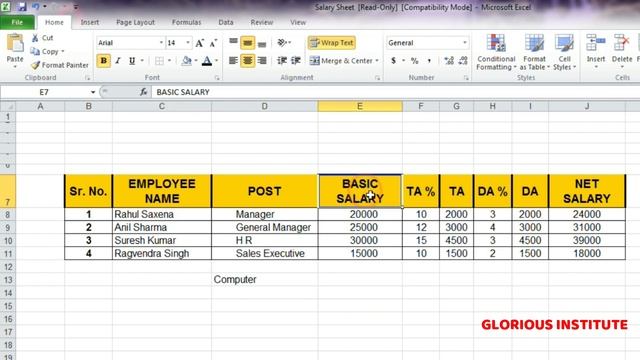640x360 pixels.
Task: Open the Number dialog launcher
Action: (466, 78)
